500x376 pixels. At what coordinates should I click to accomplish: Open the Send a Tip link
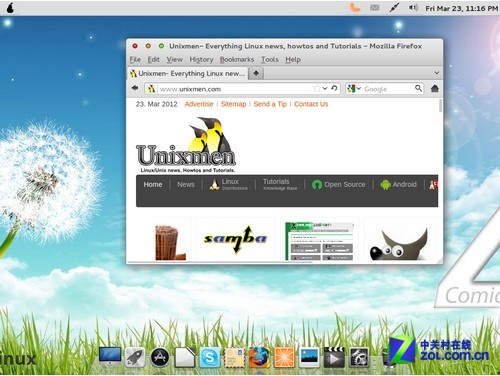(270, 104)
